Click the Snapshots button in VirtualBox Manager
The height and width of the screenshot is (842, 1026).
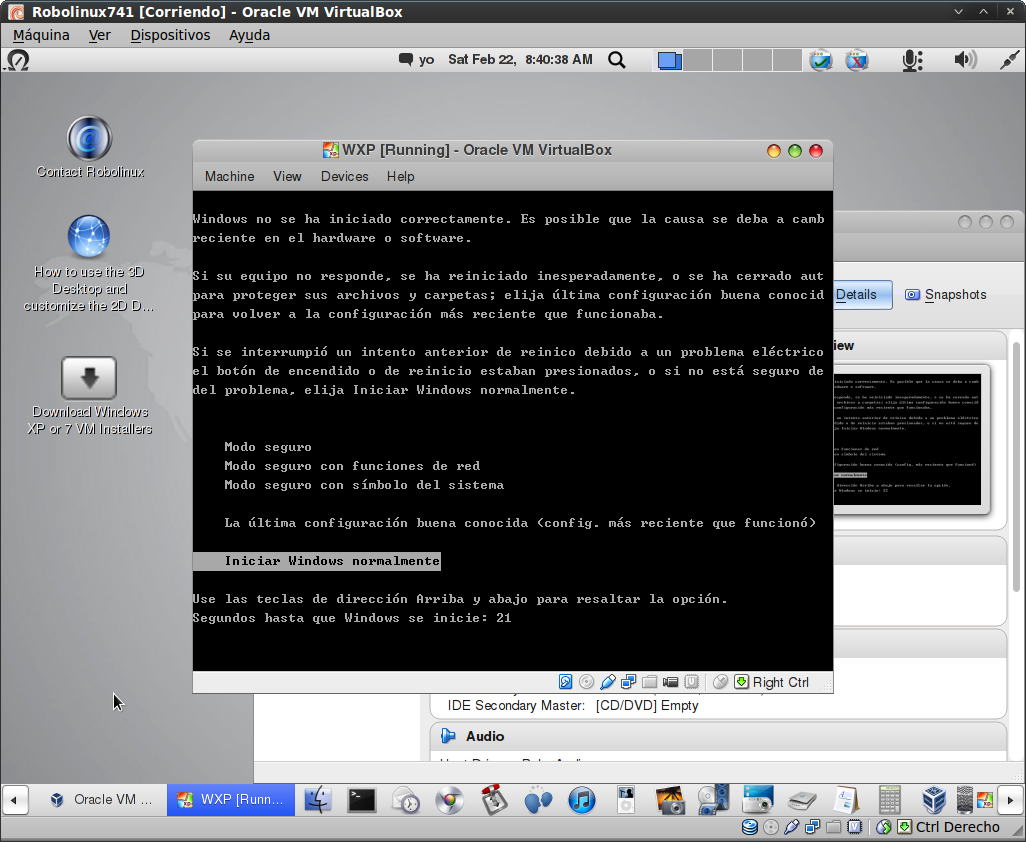pyautogui.click(x=945, y=295)
